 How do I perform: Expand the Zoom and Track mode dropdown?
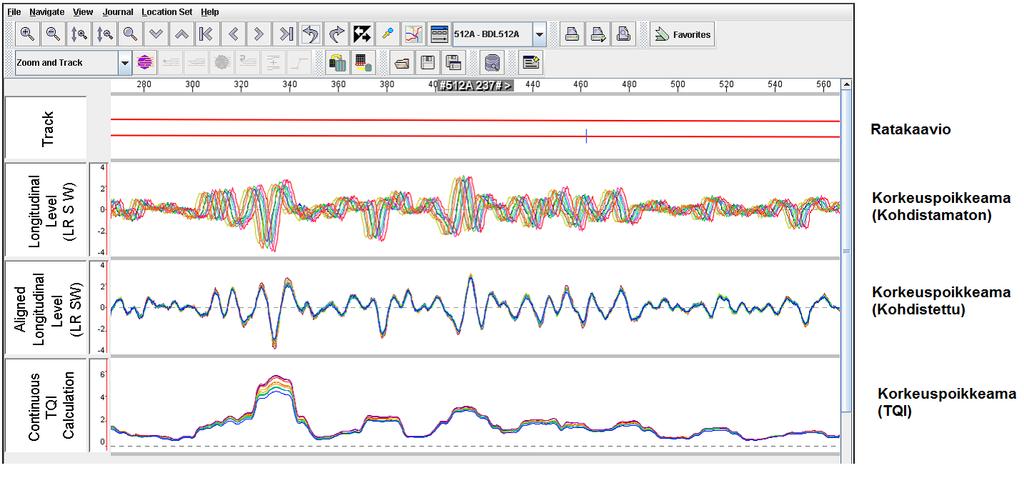pyautogui.click(x=125, y=63)
